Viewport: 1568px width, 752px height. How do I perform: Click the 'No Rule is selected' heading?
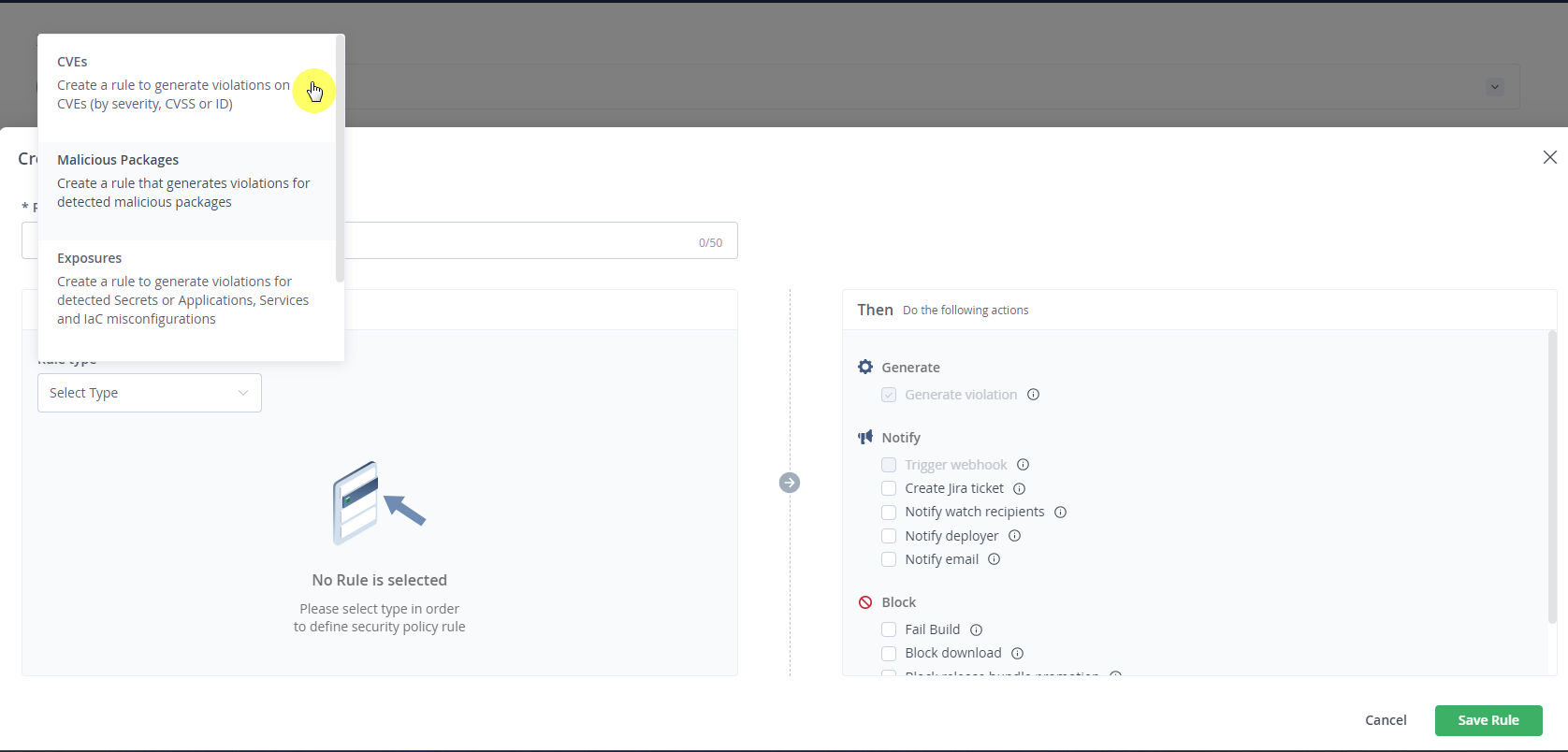(380, 580)
